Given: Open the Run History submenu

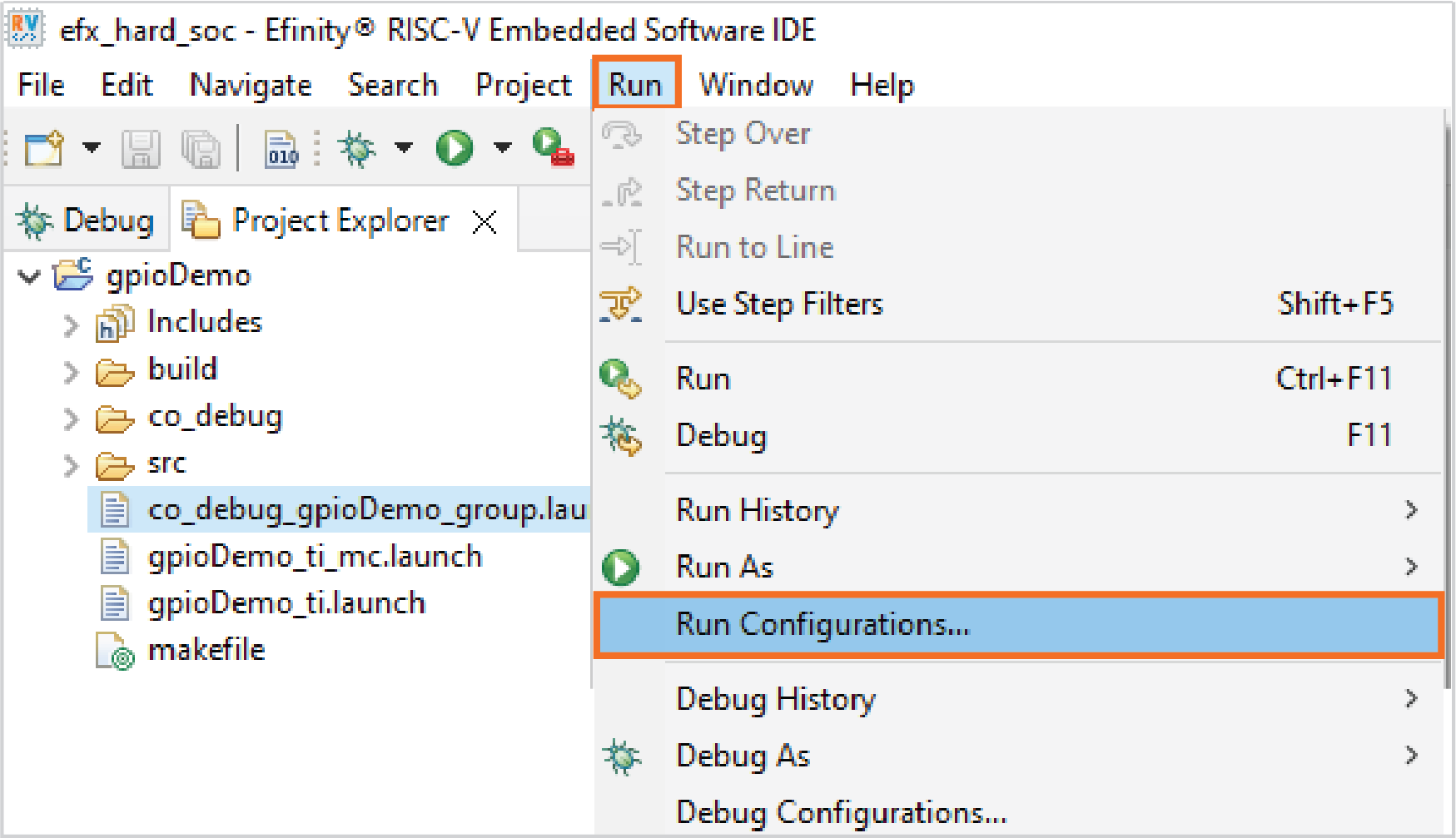Looking at the screenshot, I should coord(758,511).
